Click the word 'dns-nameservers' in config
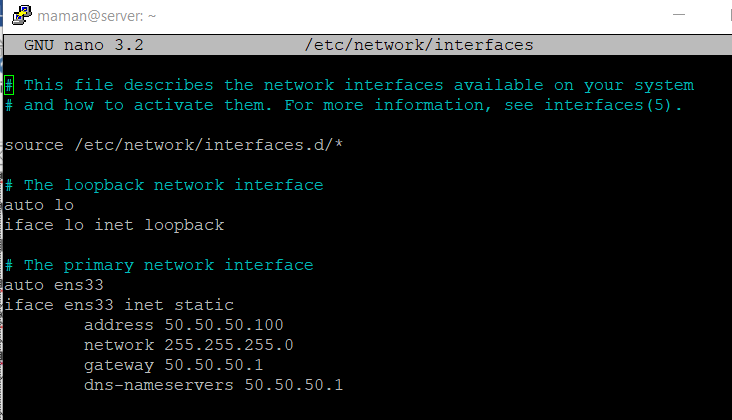Image resolution: width=732 pixels, height=420 pixels. [x=159, y=385]
